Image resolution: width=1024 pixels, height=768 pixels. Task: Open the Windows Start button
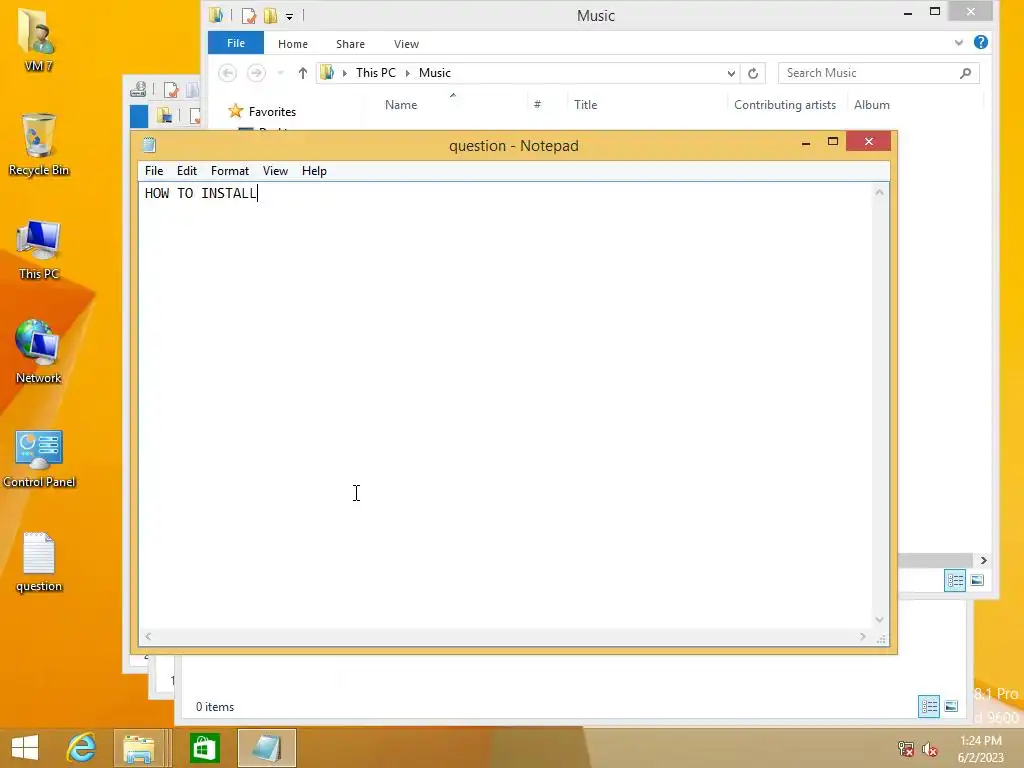25,748
